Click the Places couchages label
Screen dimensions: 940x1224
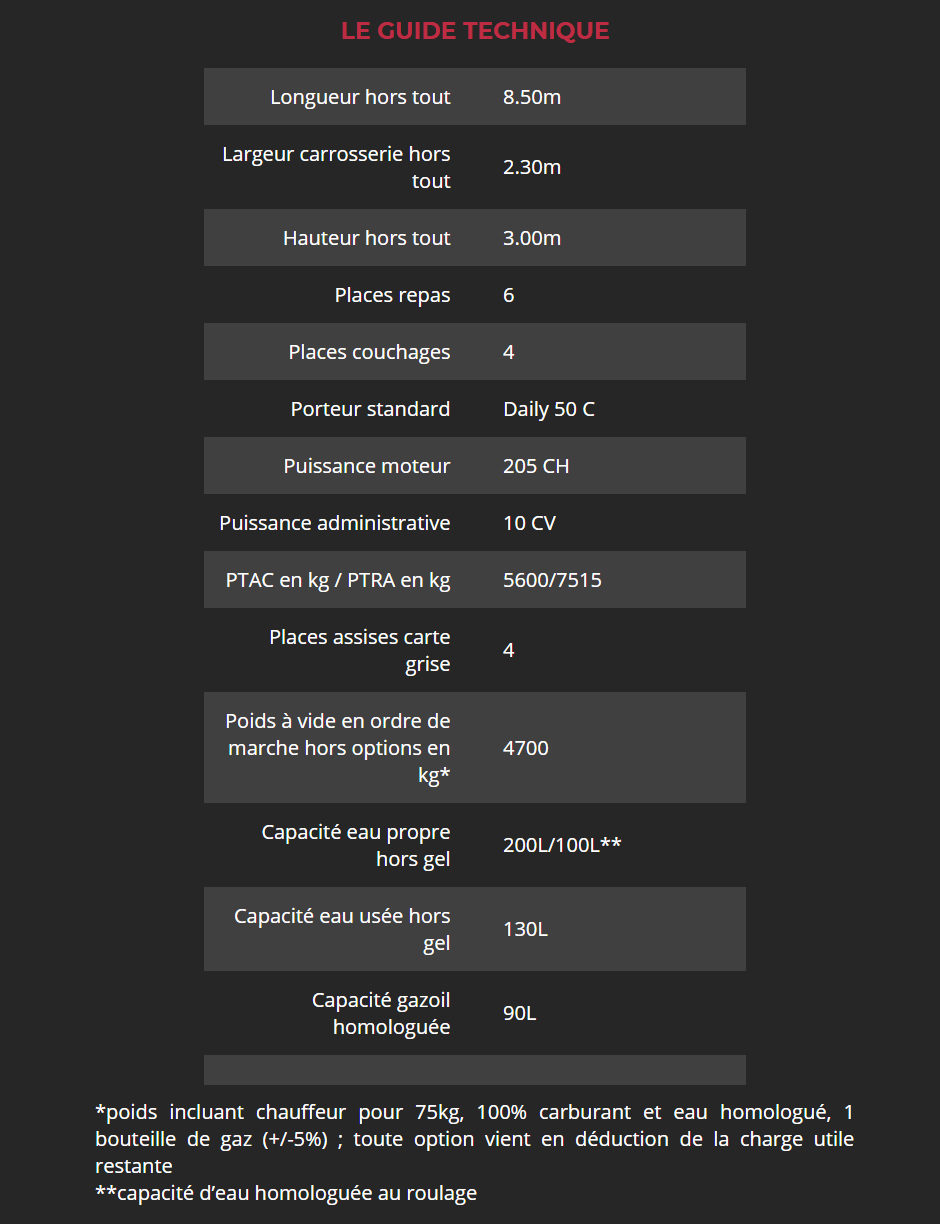tap(369, 352)
